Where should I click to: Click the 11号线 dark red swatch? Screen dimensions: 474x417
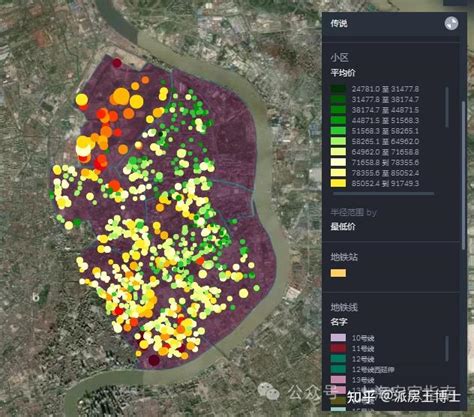[338, 348]
